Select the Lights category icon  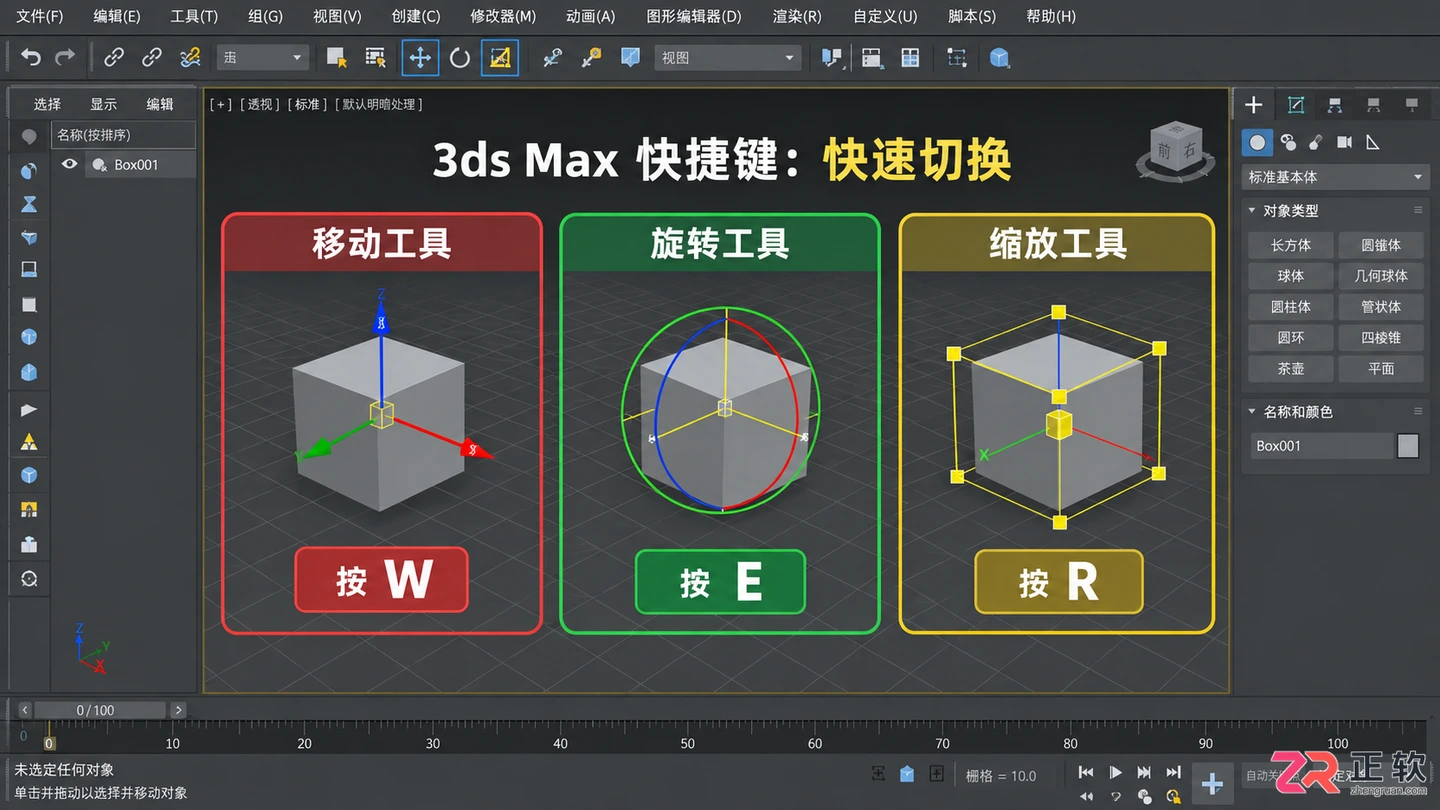(x=1316, y=143)
